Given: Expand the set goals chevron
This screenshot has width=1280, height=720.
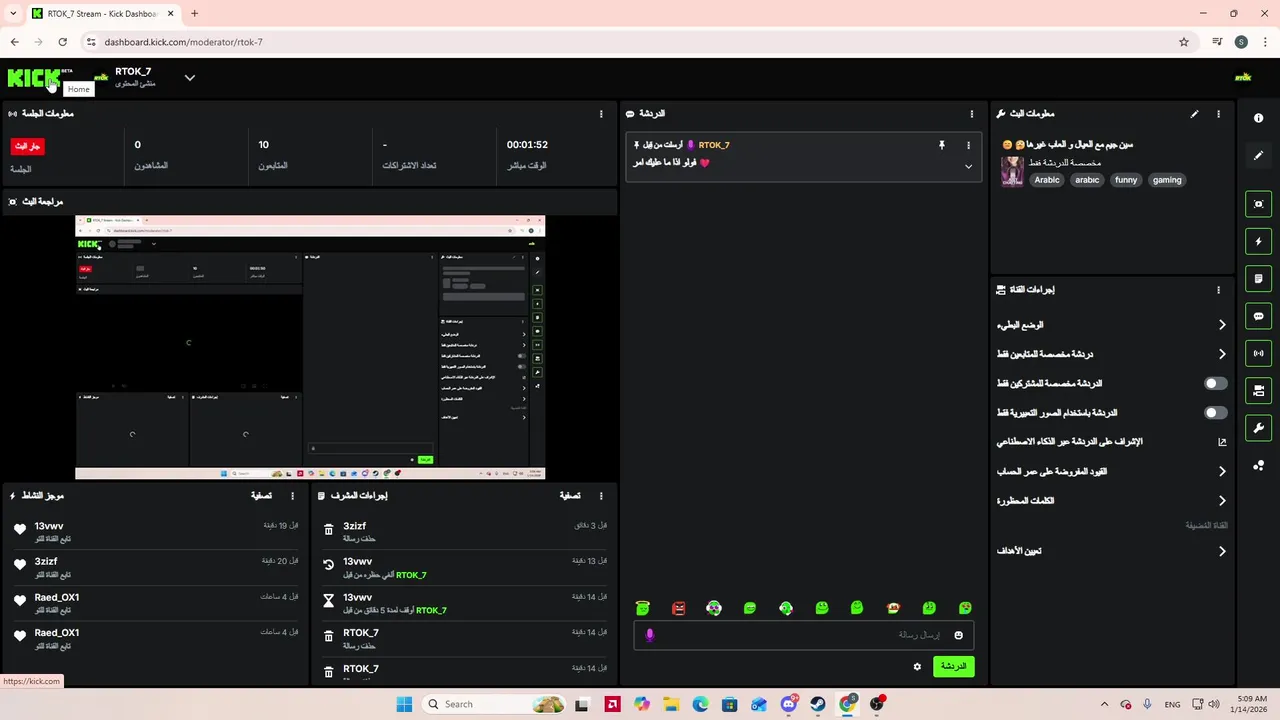Looking at the screenshot, I should (x=1222, y=551).
